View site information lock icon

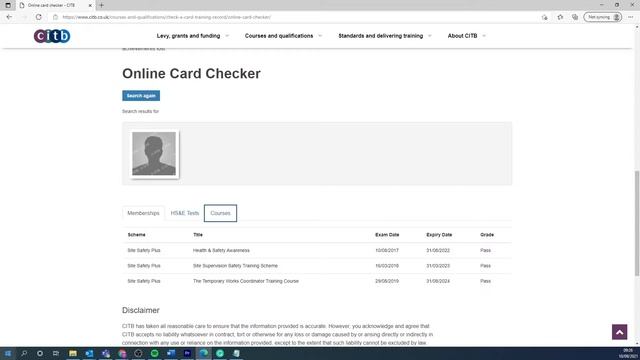point(56,17)
